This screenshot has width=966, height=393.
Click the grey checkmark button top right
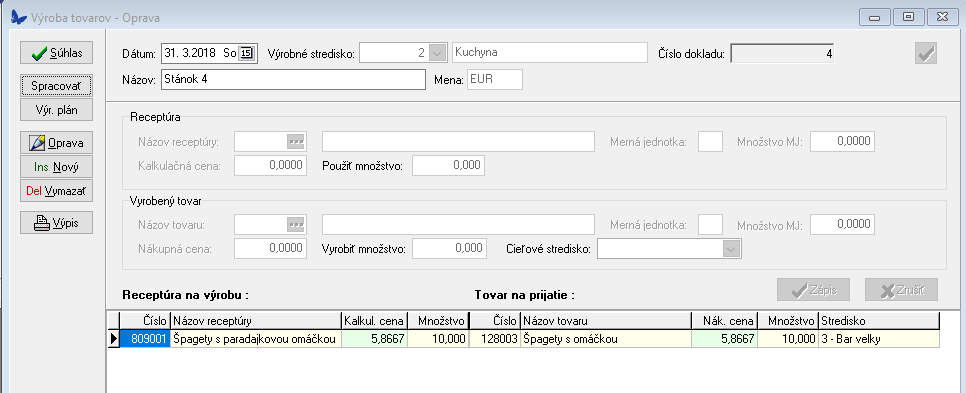[x=926, y=54]
